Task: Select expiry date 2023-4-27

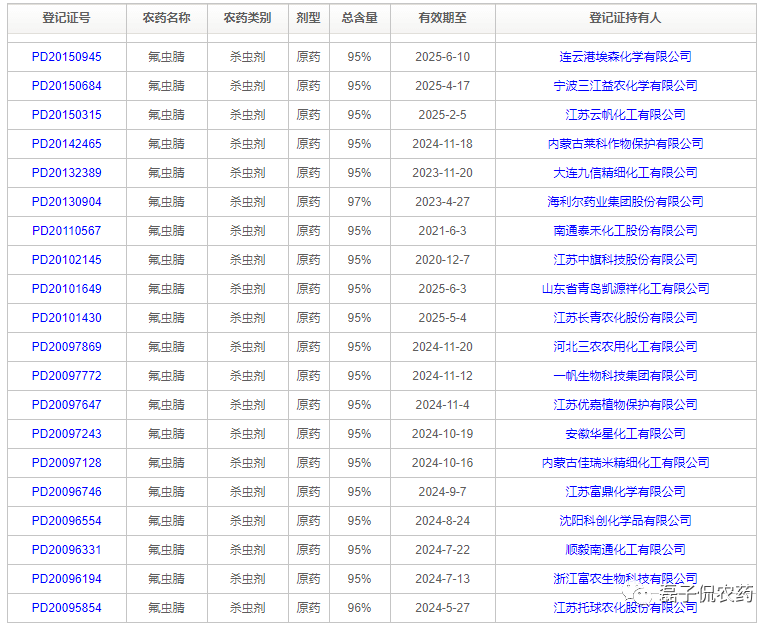Action: pos(443,202)
